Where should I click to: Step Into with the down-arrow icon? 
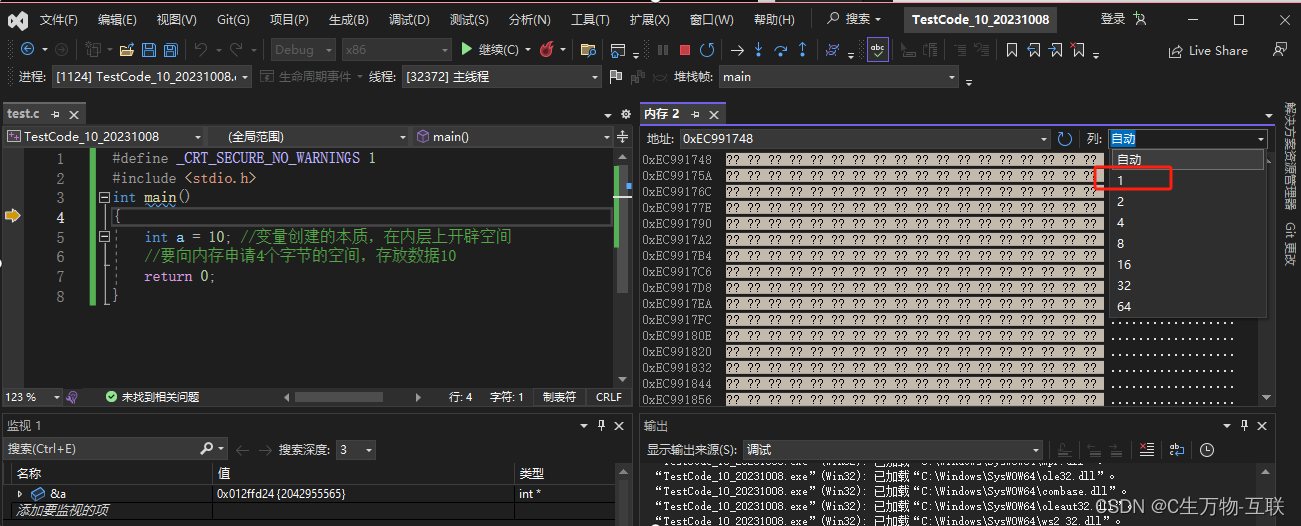[x=759, y=49]
